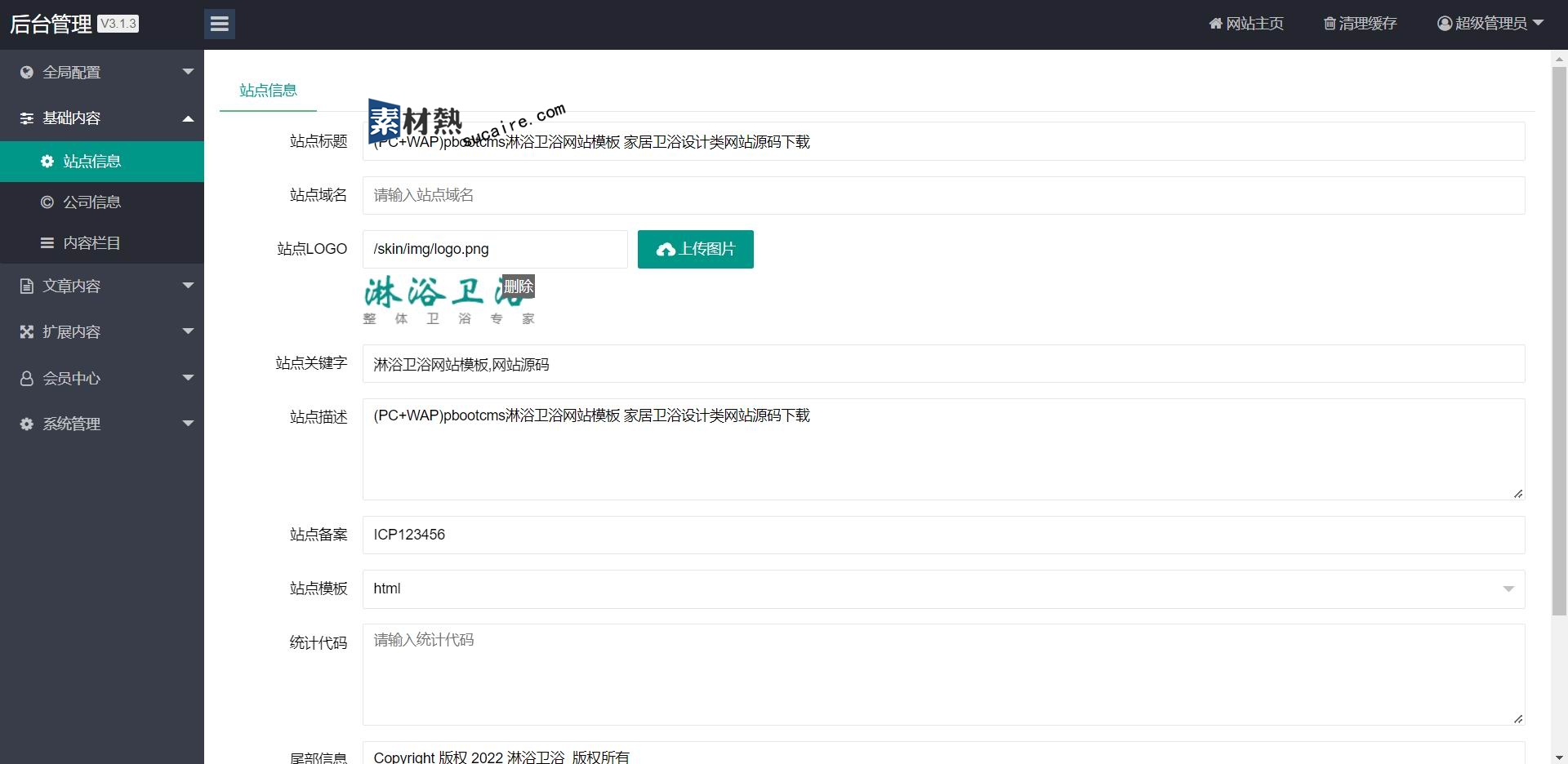Focus the 站点关键字 input field
The height and width of the screenshot is (764, 1568).
[943, 364]
